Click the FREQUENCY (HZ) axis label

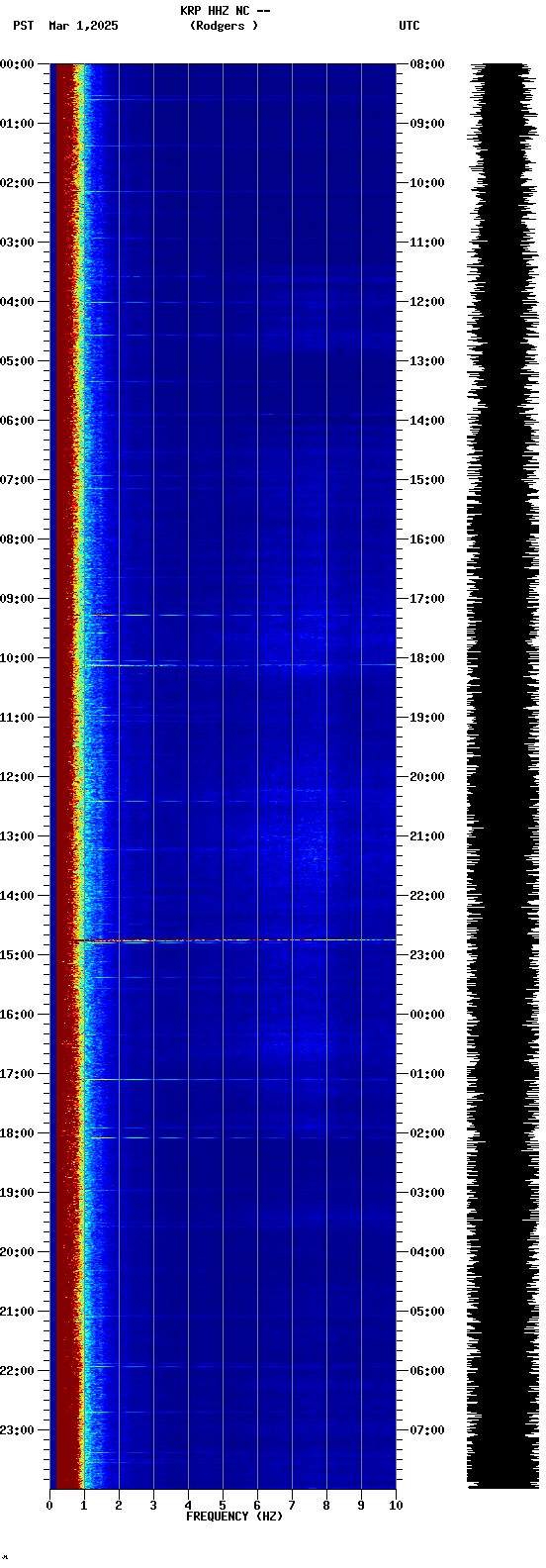pos(234,1517)
